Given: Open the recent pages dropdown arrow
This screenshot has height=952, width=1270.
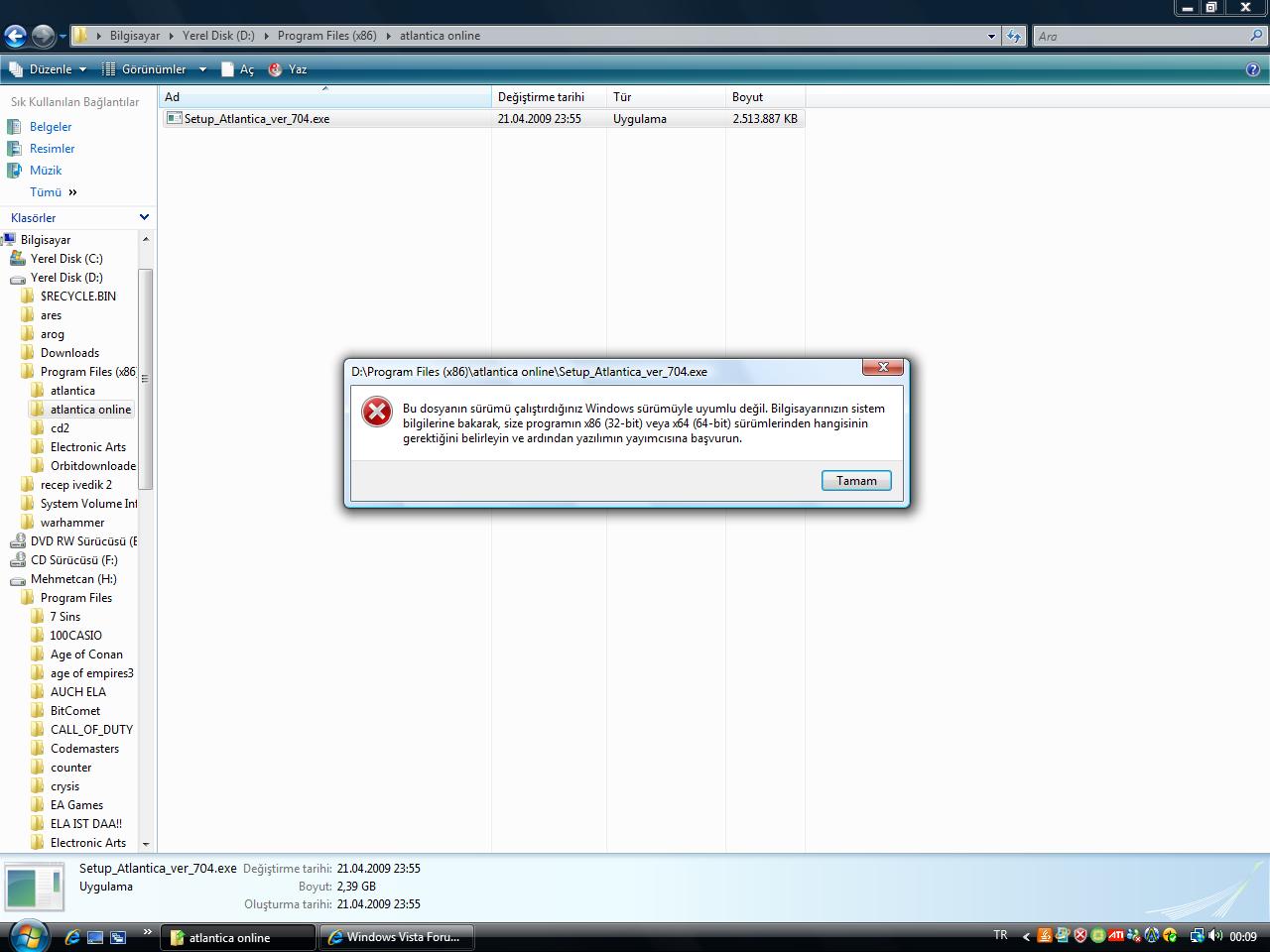Looking at the screenshot, I should tap(63, 37).
